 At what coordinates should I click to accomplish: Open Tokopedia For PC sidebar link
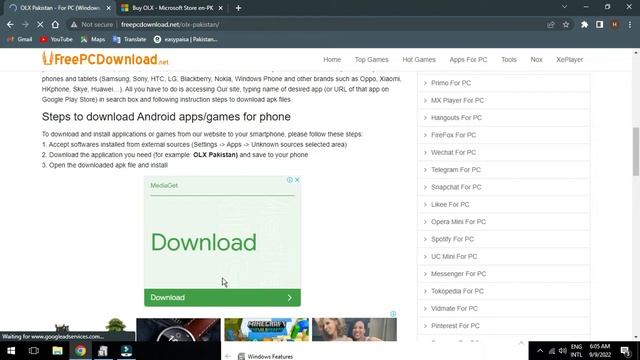pyautogui.click(x=457, y=291)
